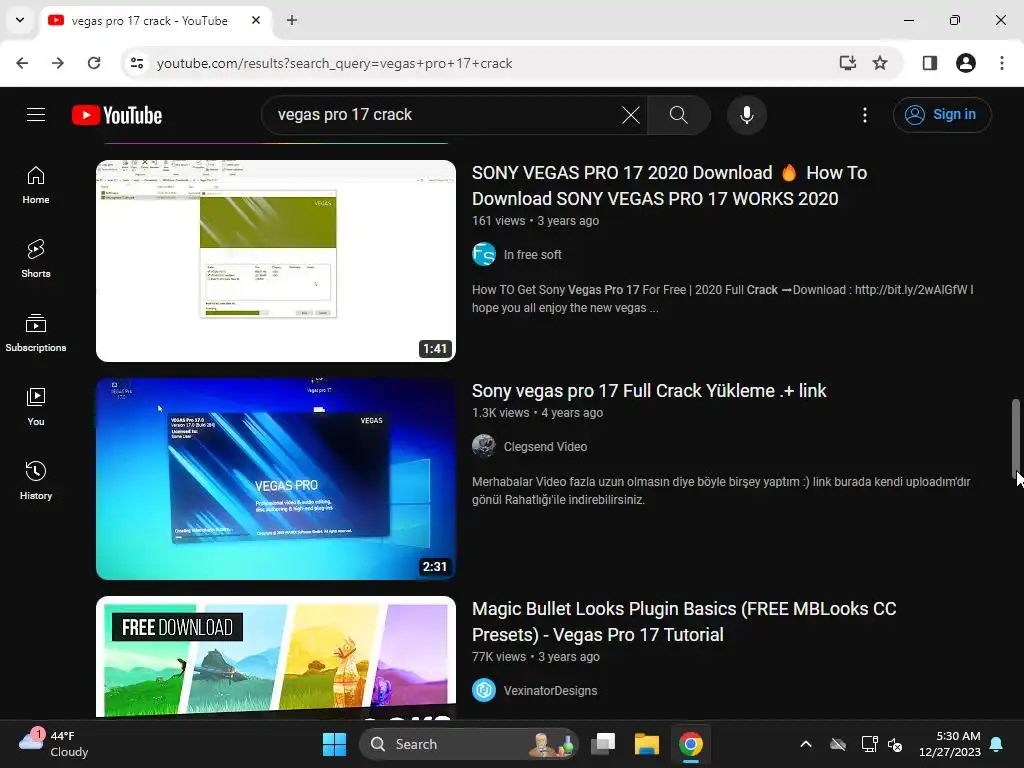The height and width of the screenshot is (768, 1024).
Task: Click the YouTube logo
Action: 117,115
